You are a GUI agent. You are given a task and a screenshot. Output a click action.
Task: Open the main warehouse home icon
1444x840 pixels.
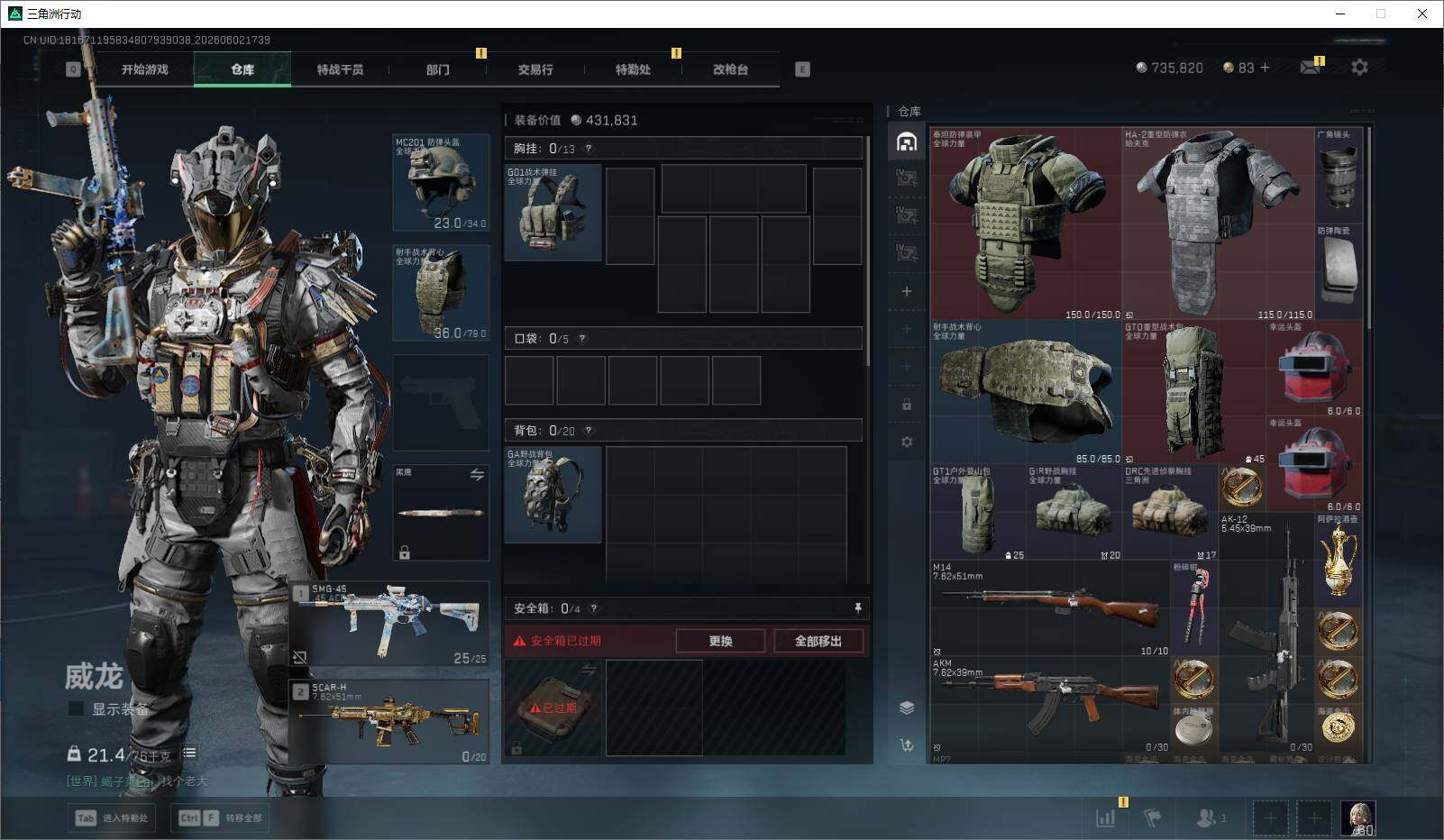tap(907, 141)
